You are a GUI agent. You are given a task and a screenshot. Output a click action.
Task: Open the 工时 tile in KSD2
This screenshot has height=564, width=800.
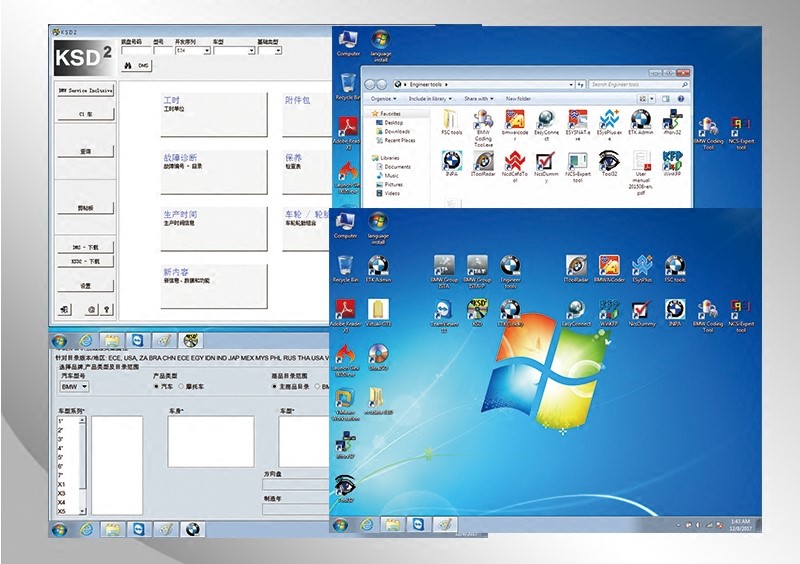pyautogui.click(x=214, y=114)
